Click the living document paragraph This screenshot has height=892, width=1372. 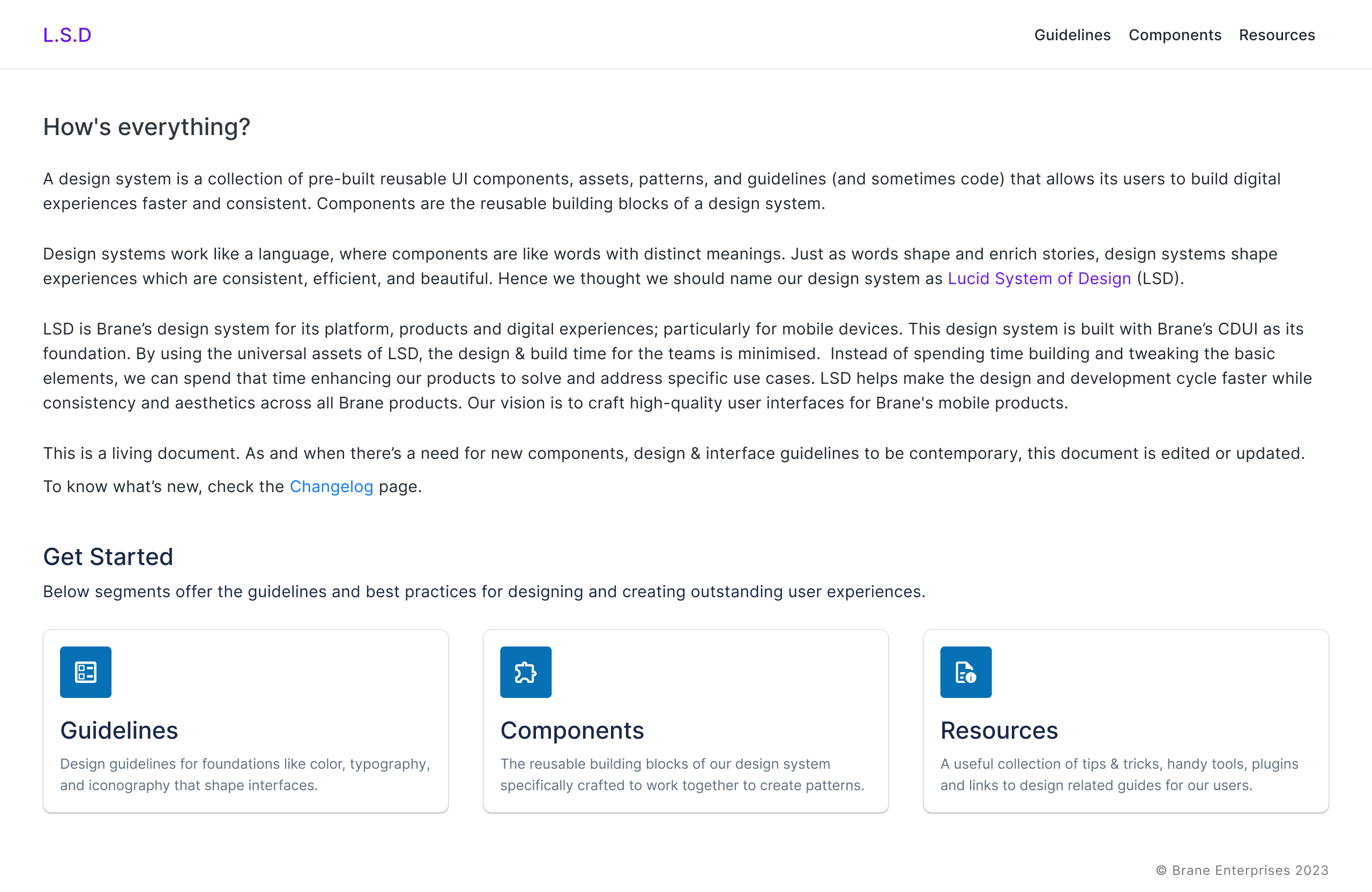673,453
